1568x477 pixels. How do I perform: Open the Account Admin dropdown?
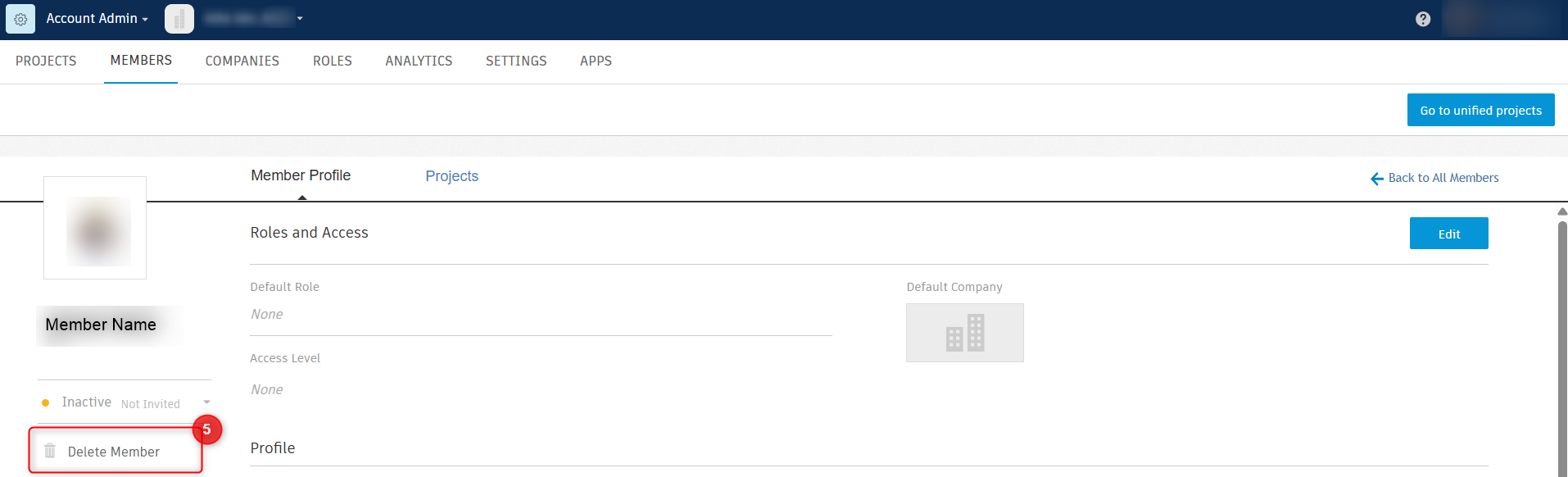click(97, 18)
